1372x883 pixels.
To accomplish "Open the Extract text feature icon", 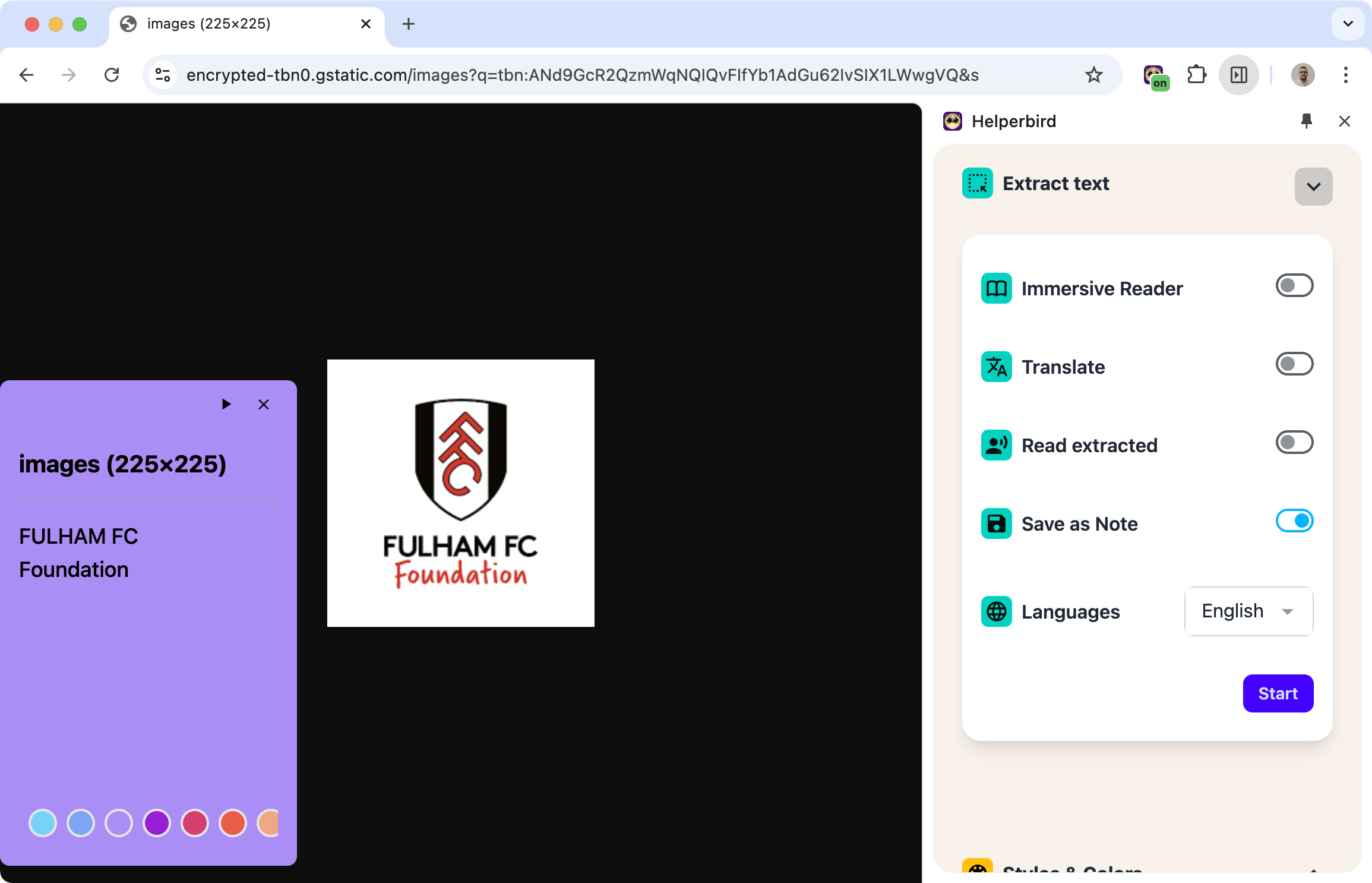I will pos(976,183).
